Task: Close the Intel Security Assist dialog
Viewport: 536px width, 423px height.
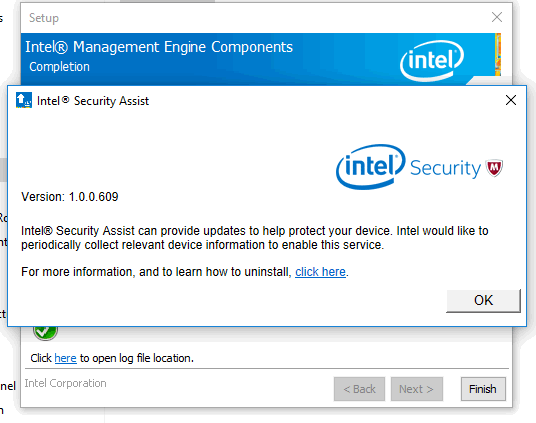Action: coord(511,100)
